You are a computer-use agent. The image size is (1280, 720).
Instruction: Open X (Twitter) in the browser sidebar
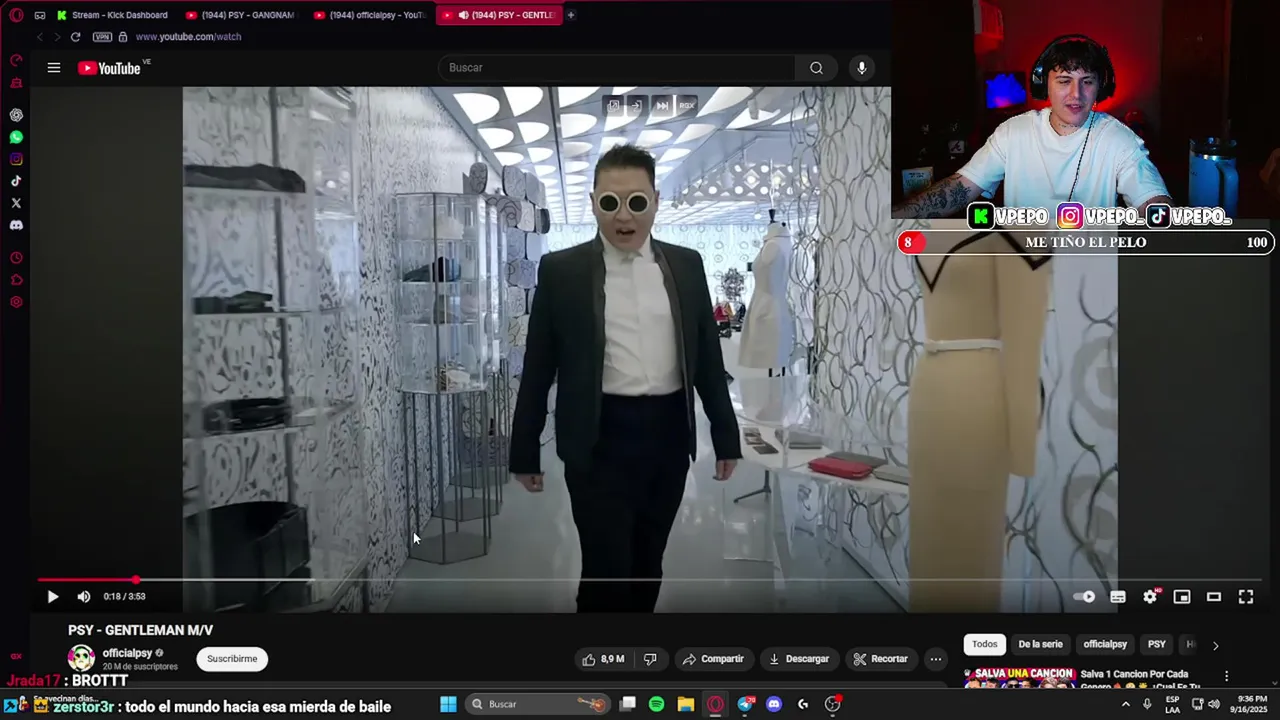point(16,203)
